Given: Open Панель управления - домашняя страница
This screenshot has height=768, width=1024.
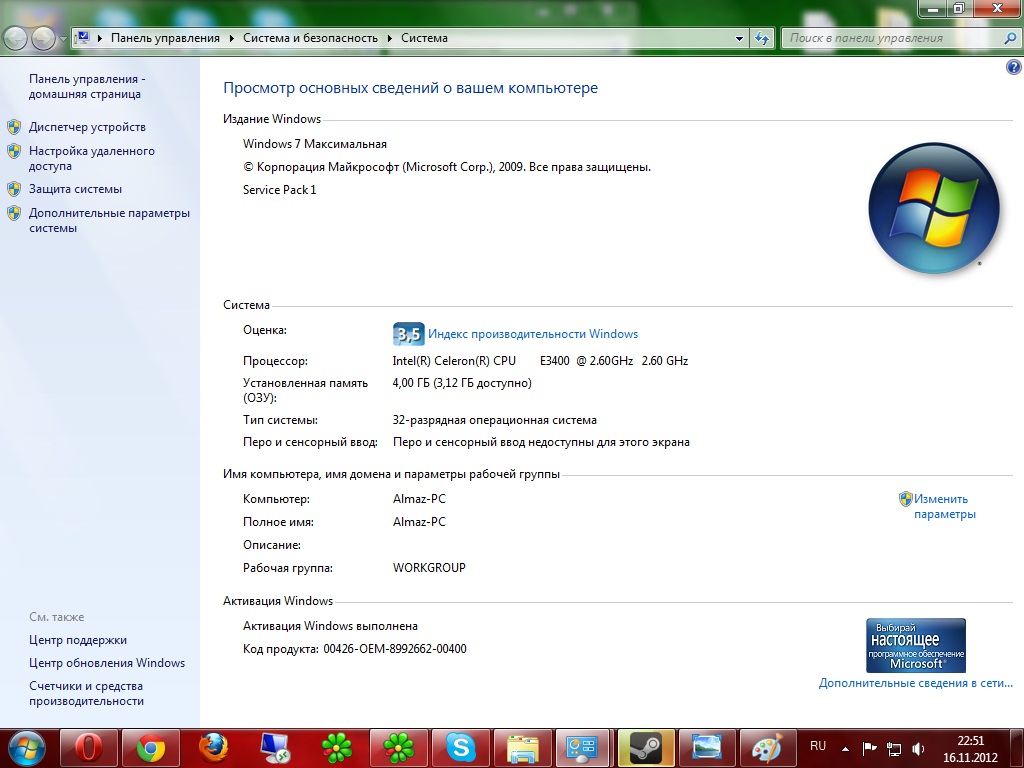Looking at the screenshot, I should coord(88,86).
